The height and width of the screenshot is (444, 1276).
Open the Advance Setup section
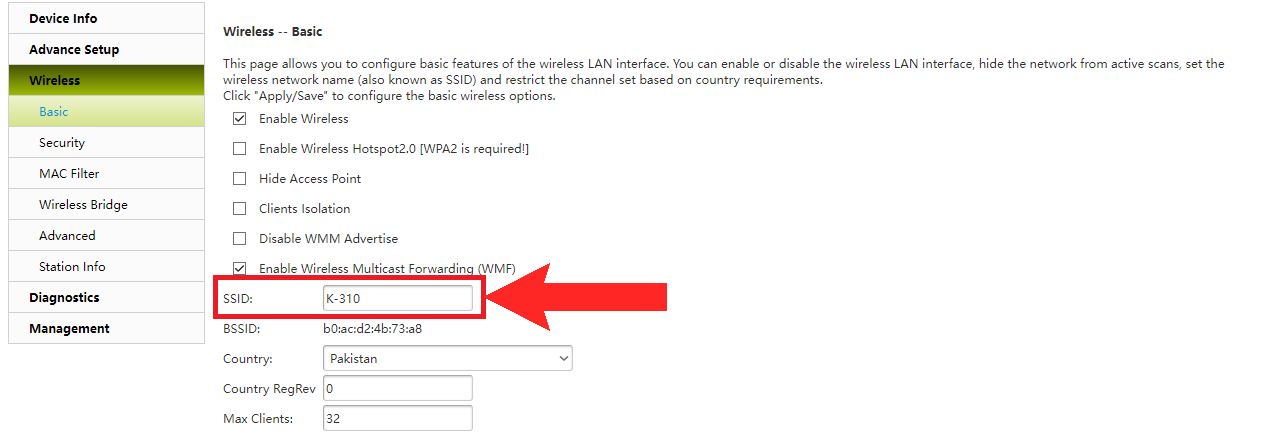[x=74, y=50]
